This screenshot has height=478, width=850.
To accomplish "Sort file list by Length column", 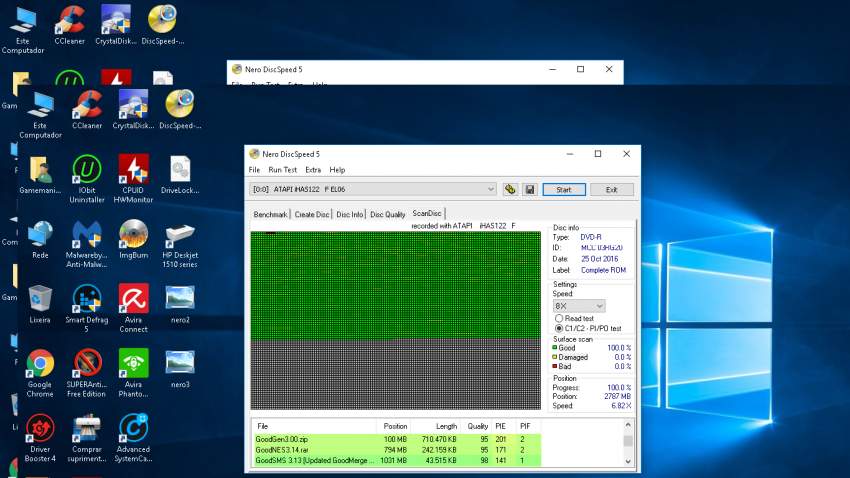I will click(x=435, y=427).
